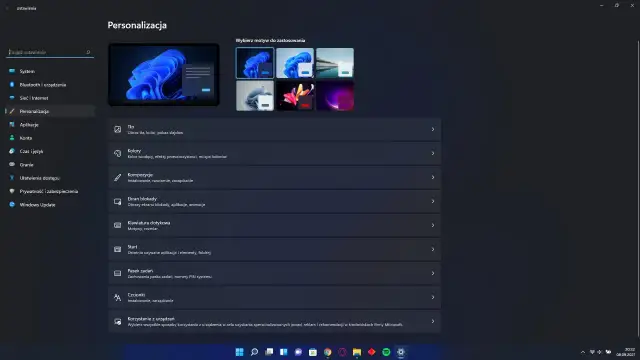Screen dimensions: 640x360
Task: Select the colorful flower theme thumbnail
Action: [x=295, y=96]
